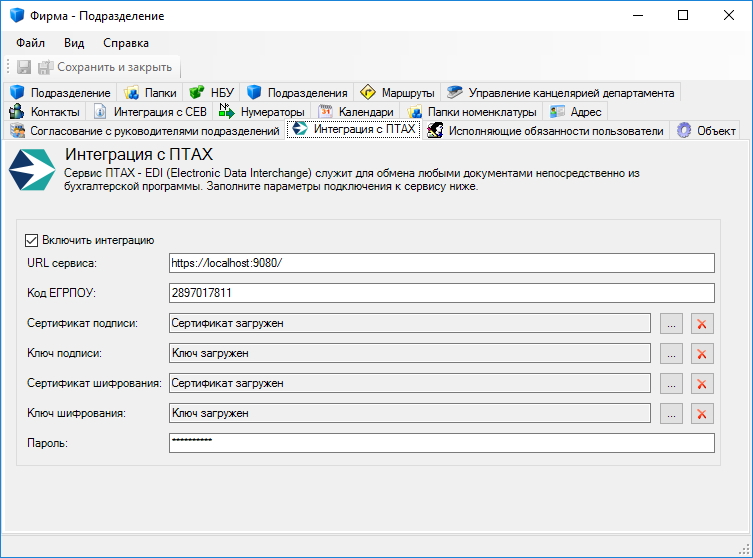Open the Папки номенклатуры tab

(472, 111)
